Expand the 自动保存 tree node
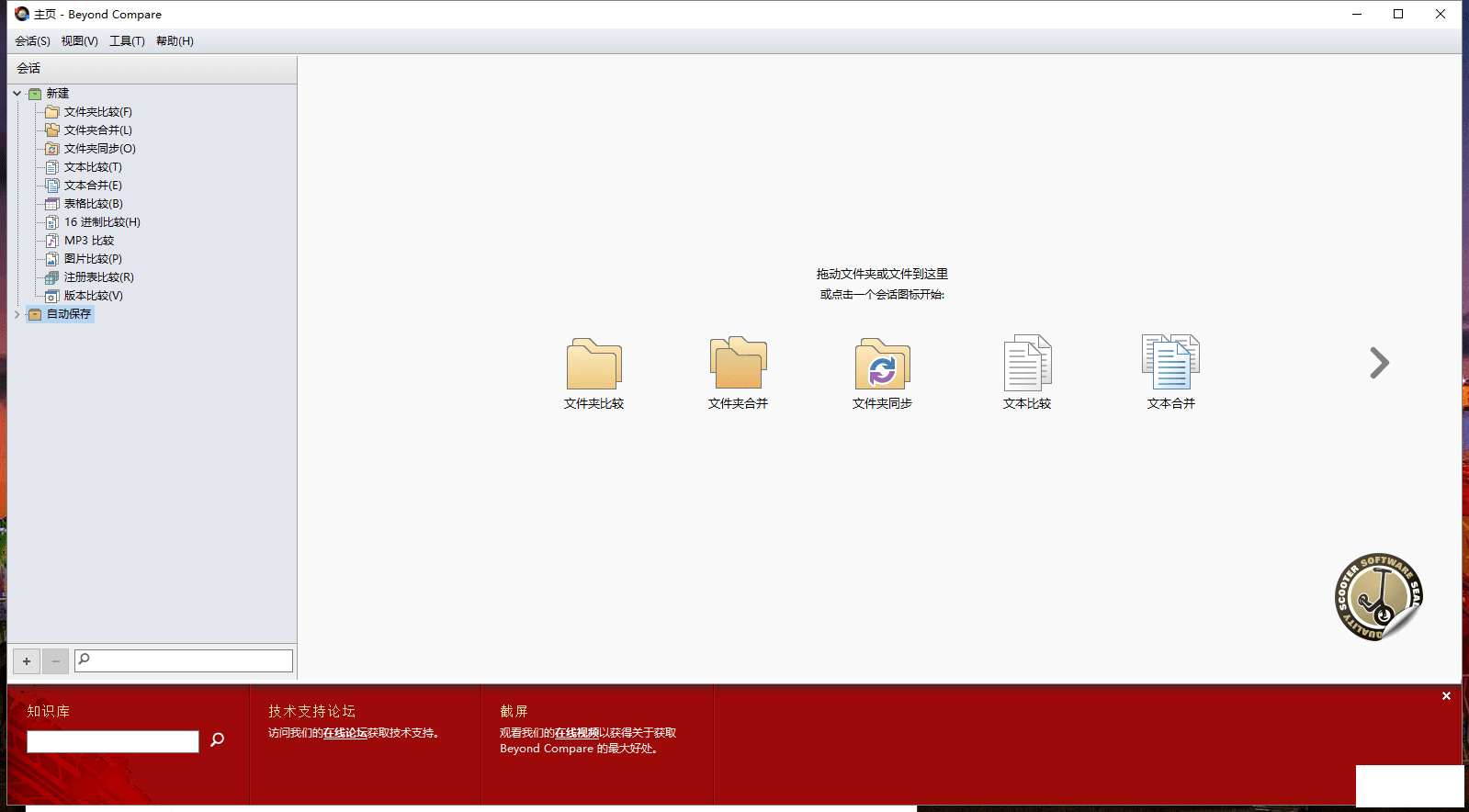 click(17, 314)
